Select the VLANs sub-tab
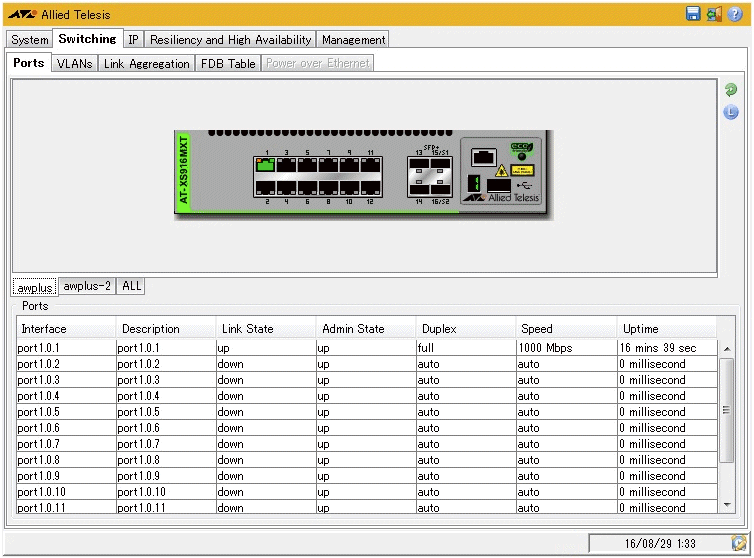Screen dimensions: 754x558 coord(74,63)
